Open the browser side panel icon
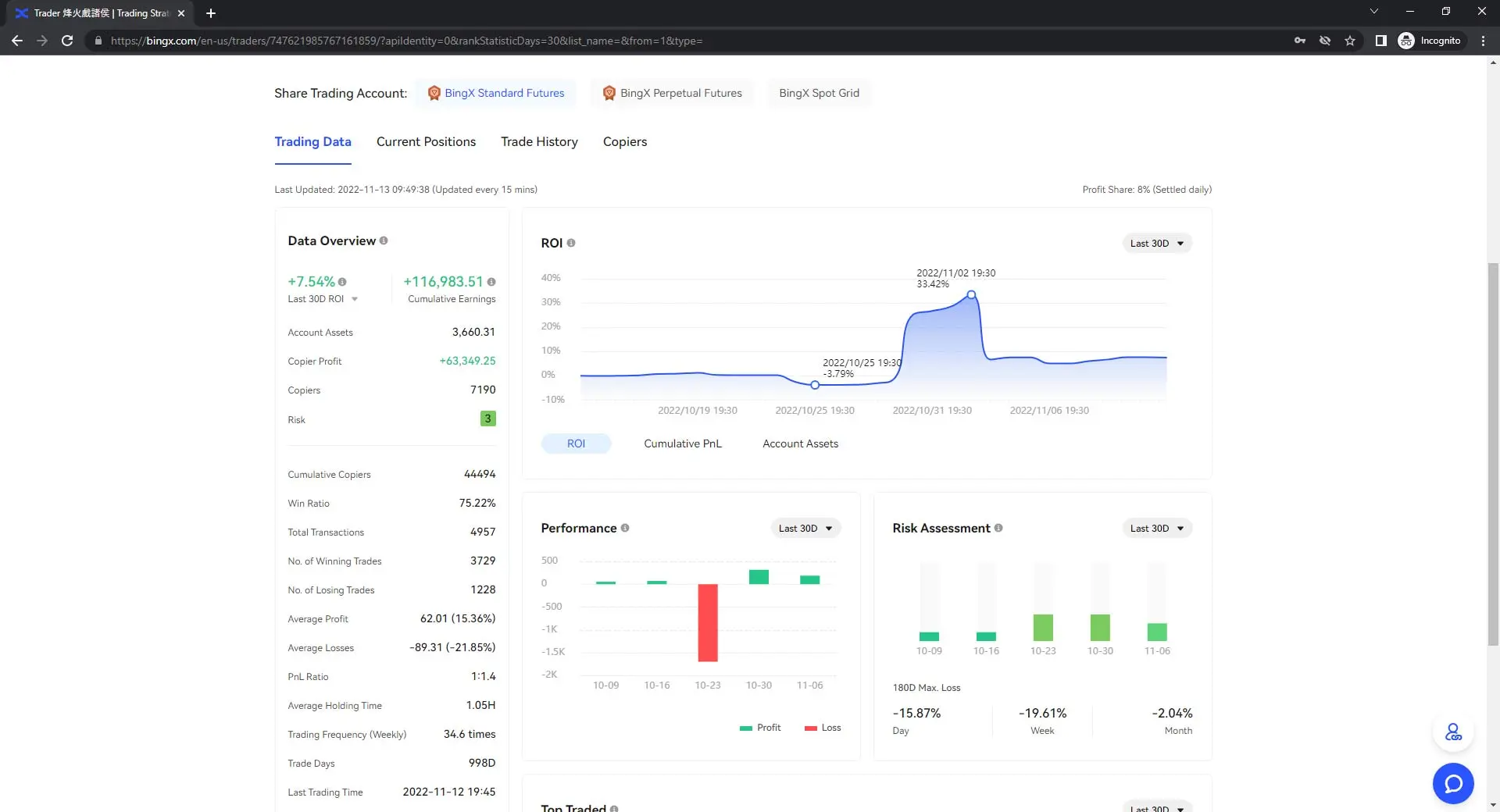 [x=1380, y=41]
